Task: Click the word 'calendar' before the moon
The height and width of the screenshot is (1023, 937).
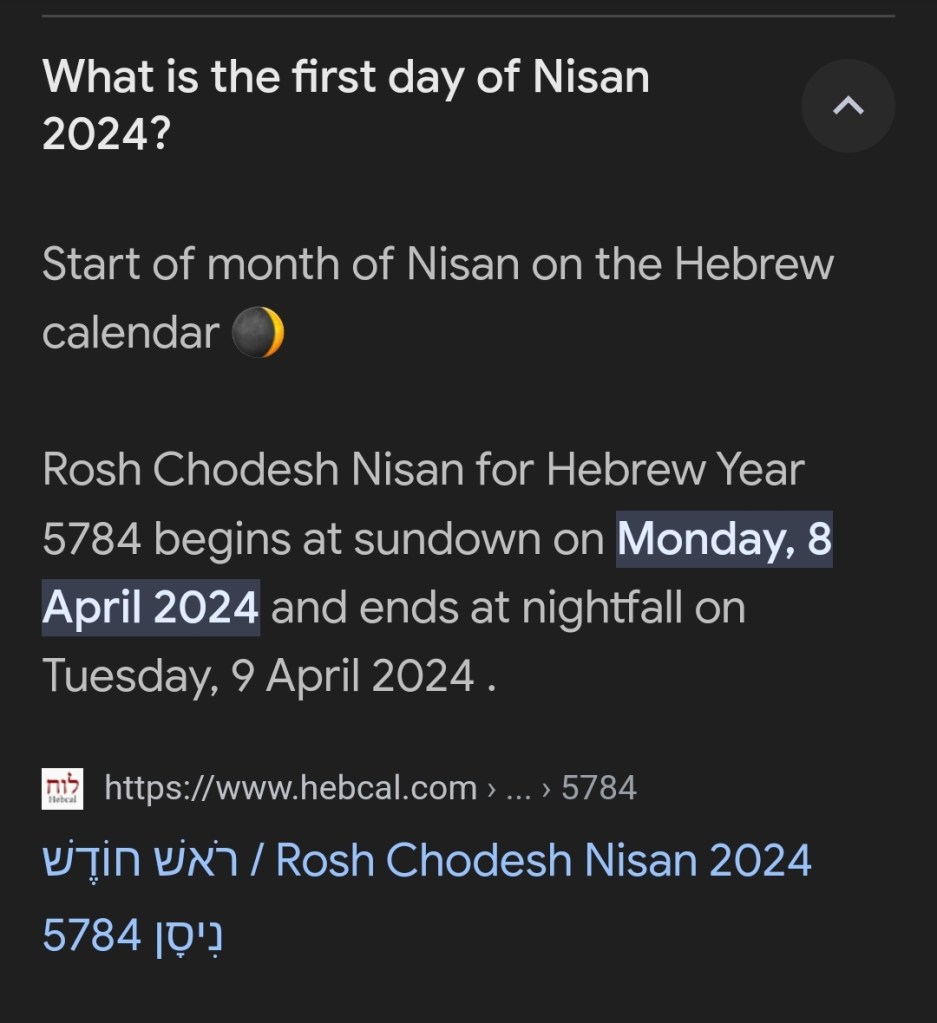Action: click(130, 333)
